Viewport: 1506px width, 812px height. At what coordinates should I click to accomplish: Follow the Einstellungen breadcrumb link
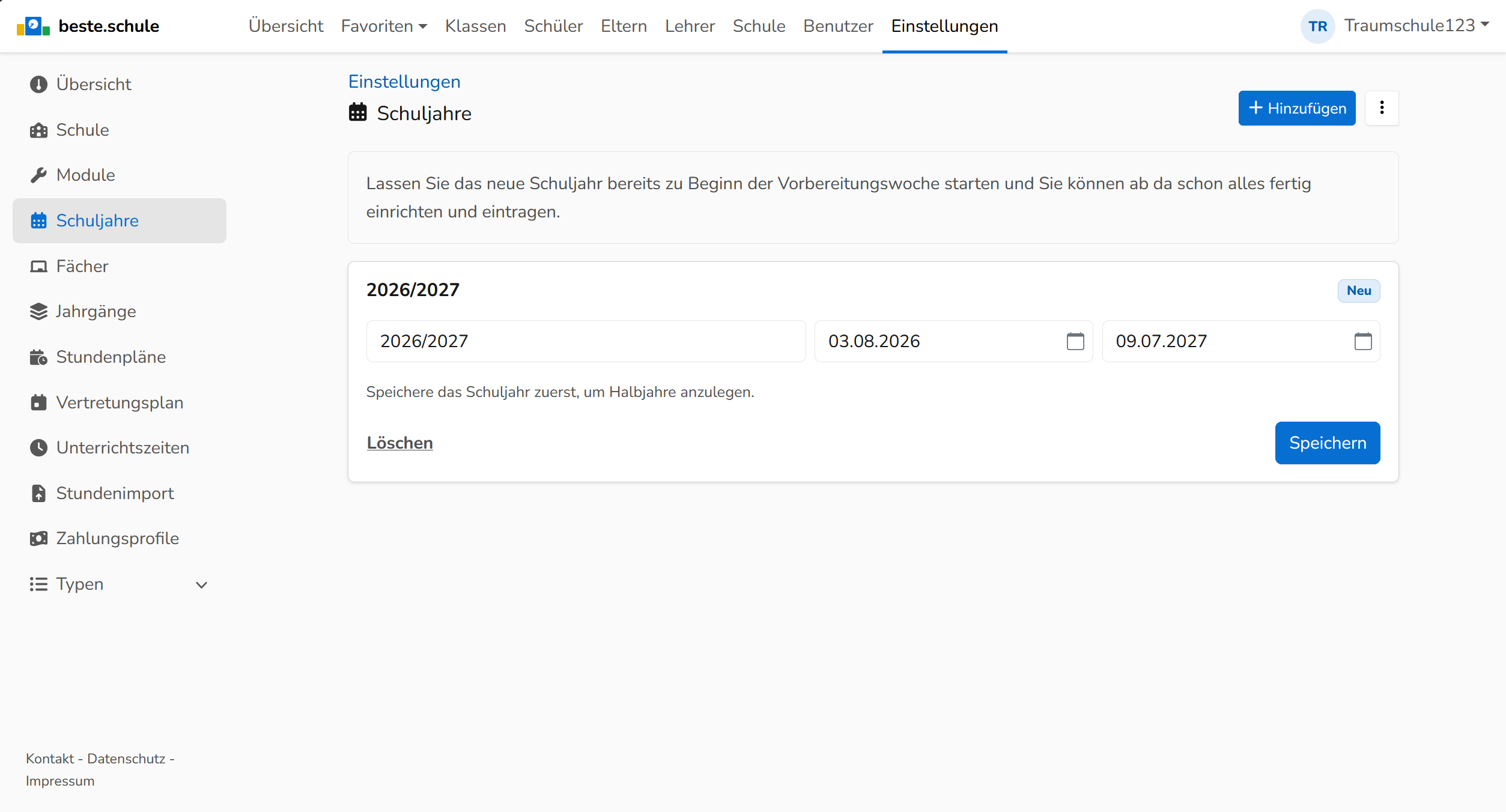coord(404,82)
